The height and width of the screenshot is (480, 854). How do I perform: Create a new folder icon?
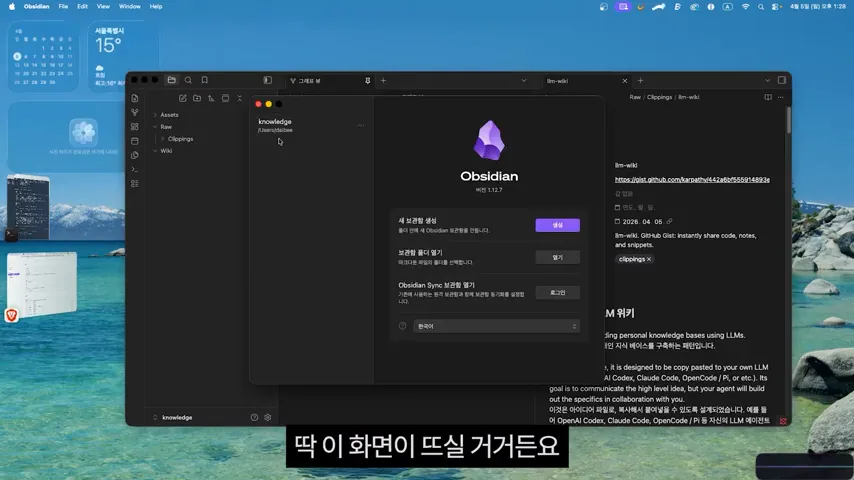pos(197,98)
